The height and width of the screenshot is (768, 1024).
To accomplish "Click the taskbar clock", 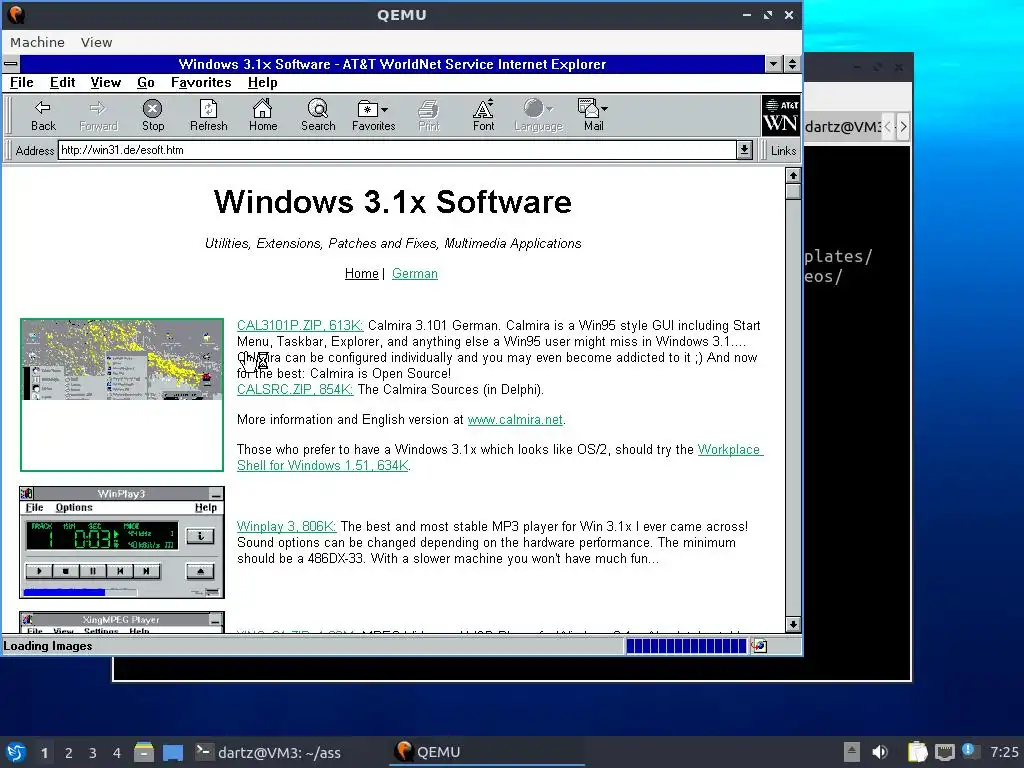I will (x=1004, y=752).
